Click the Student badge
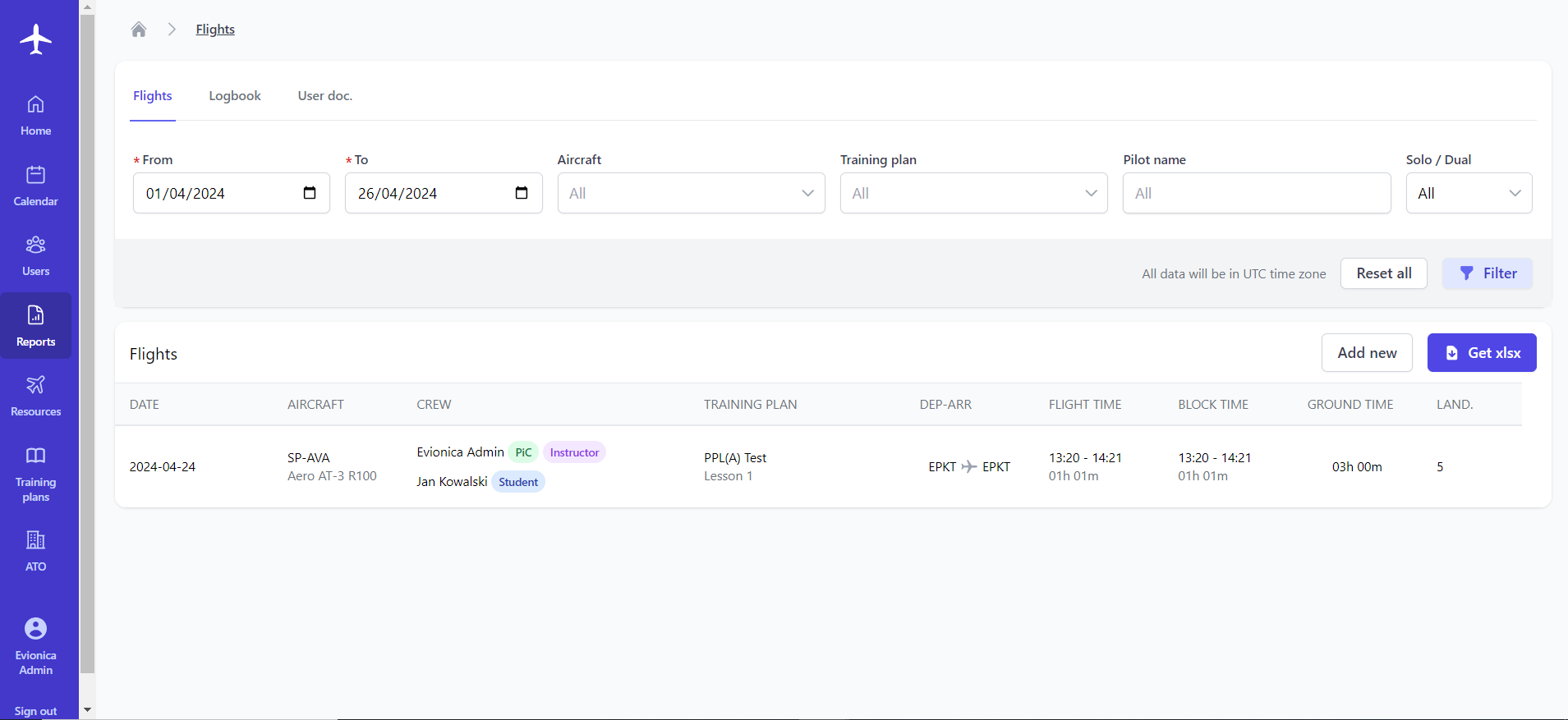Screen dimensions: 1568x720 coord(518,482)
